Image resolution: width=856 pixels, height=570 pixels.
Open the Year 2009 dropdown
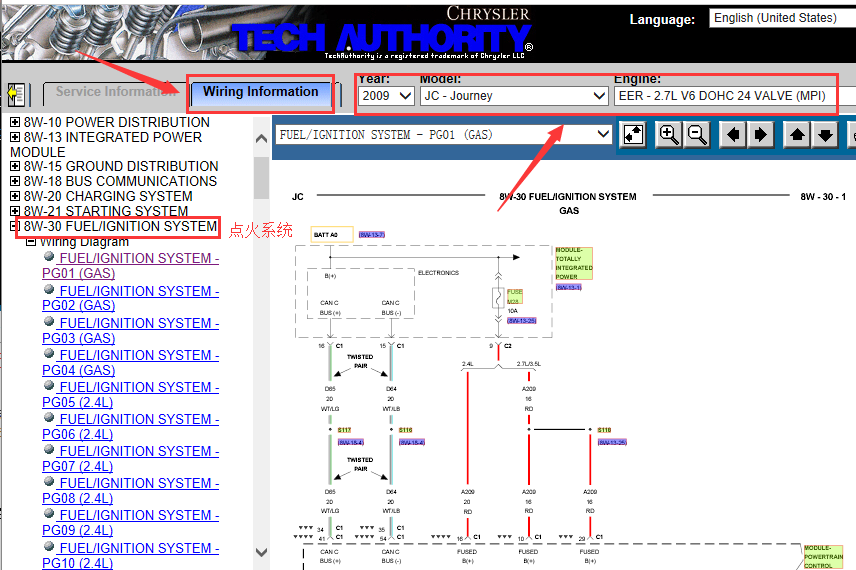coord(386,96)
